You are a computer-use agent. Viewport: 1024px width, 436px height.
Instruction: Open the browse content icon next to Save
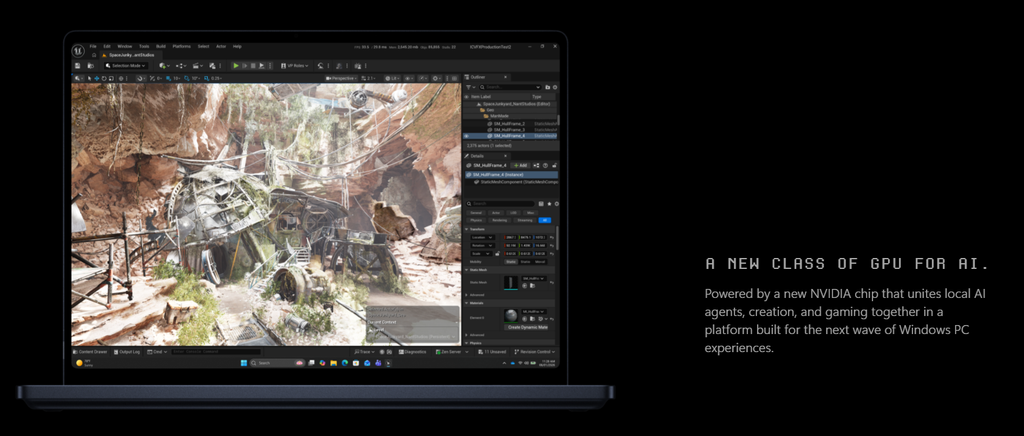point(90,66)
